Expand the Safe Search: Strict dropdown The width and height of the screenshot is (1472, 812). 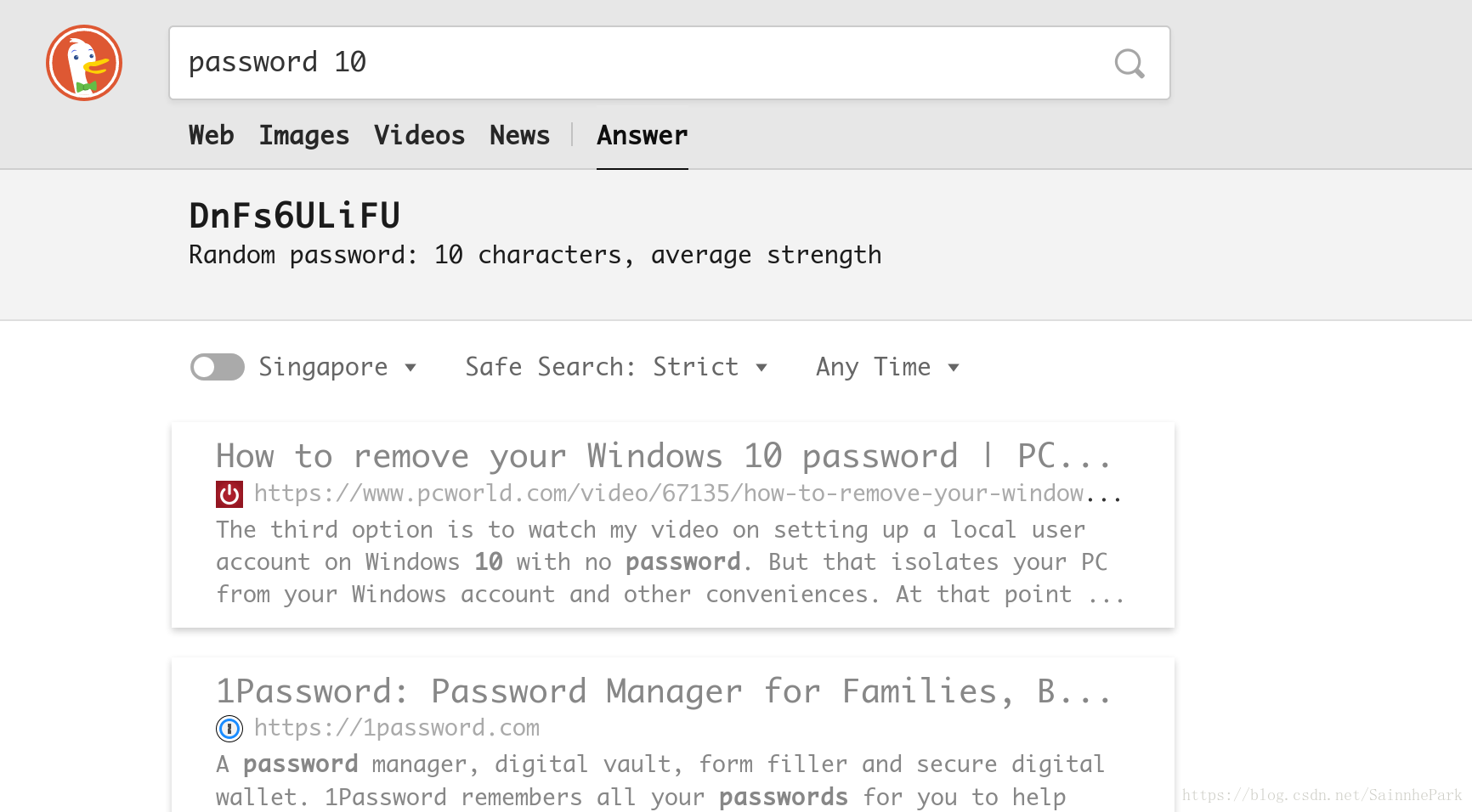click(x=616, y=367)
